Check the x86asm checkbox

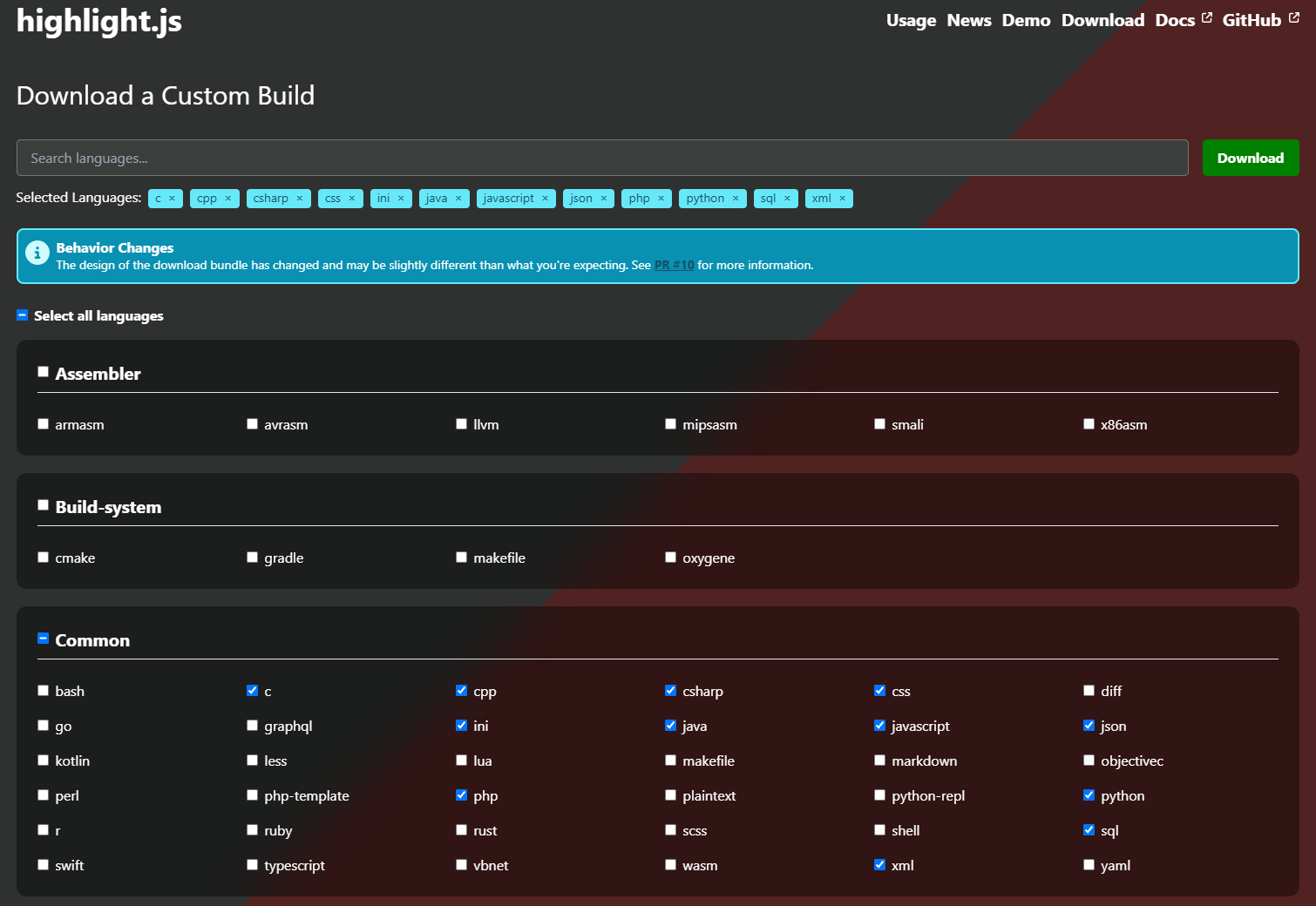coord(1089,424)
